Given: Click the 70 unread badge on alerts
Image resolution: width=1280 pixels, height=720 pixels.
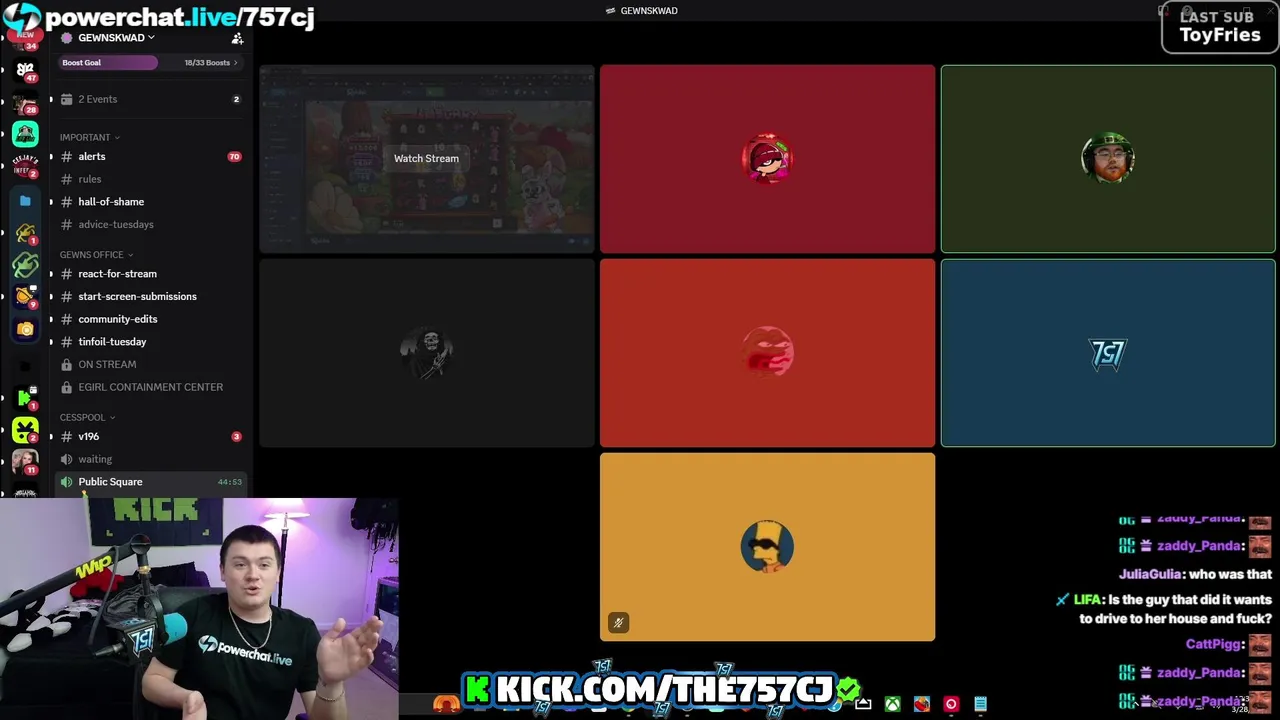Looking at the screenshot, I should click(234, 157).
